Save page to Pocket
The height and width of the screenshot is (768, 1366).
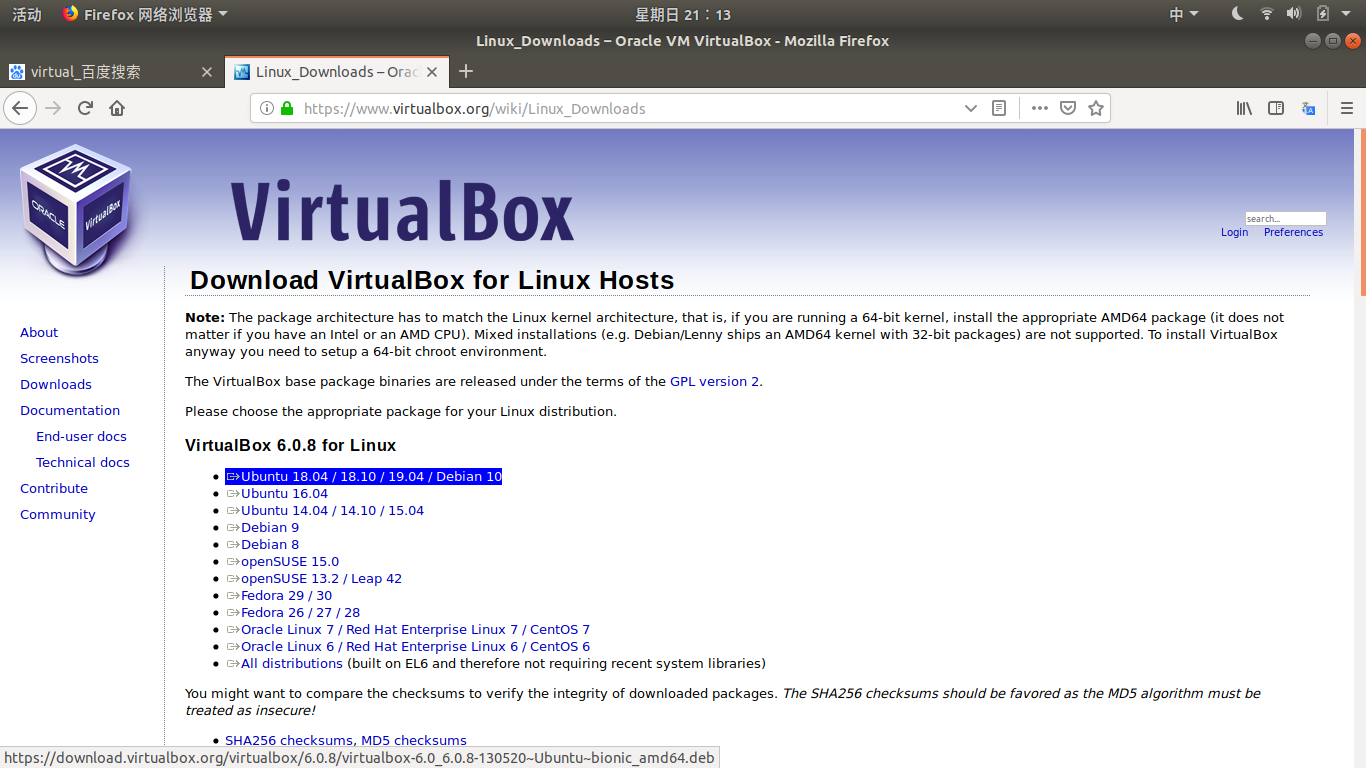click(x=1068, y=108)
